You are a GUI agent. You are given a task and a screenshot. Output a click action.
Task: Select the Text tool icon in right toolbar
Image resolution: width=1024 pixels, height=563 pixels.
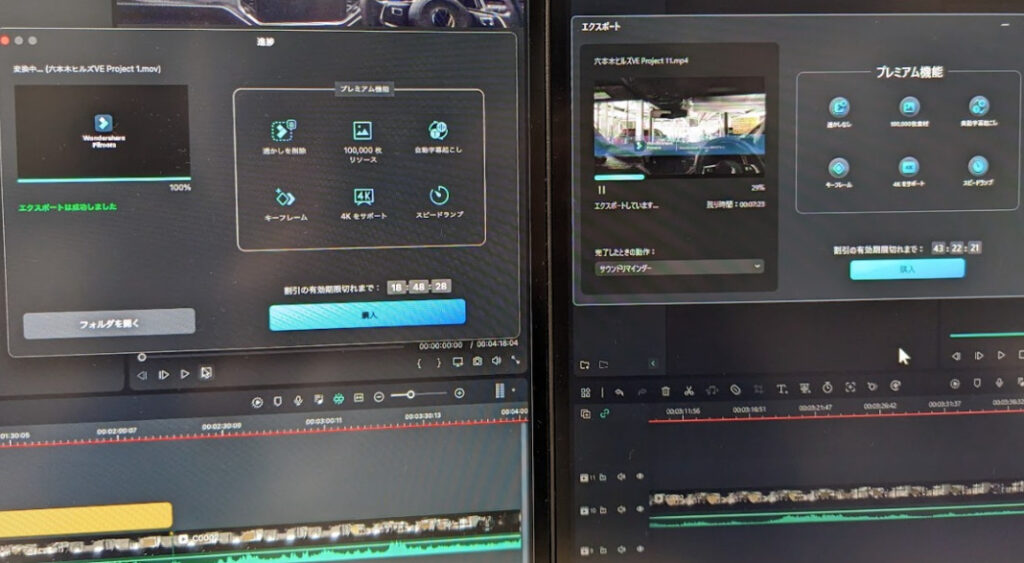click(782, 389)
